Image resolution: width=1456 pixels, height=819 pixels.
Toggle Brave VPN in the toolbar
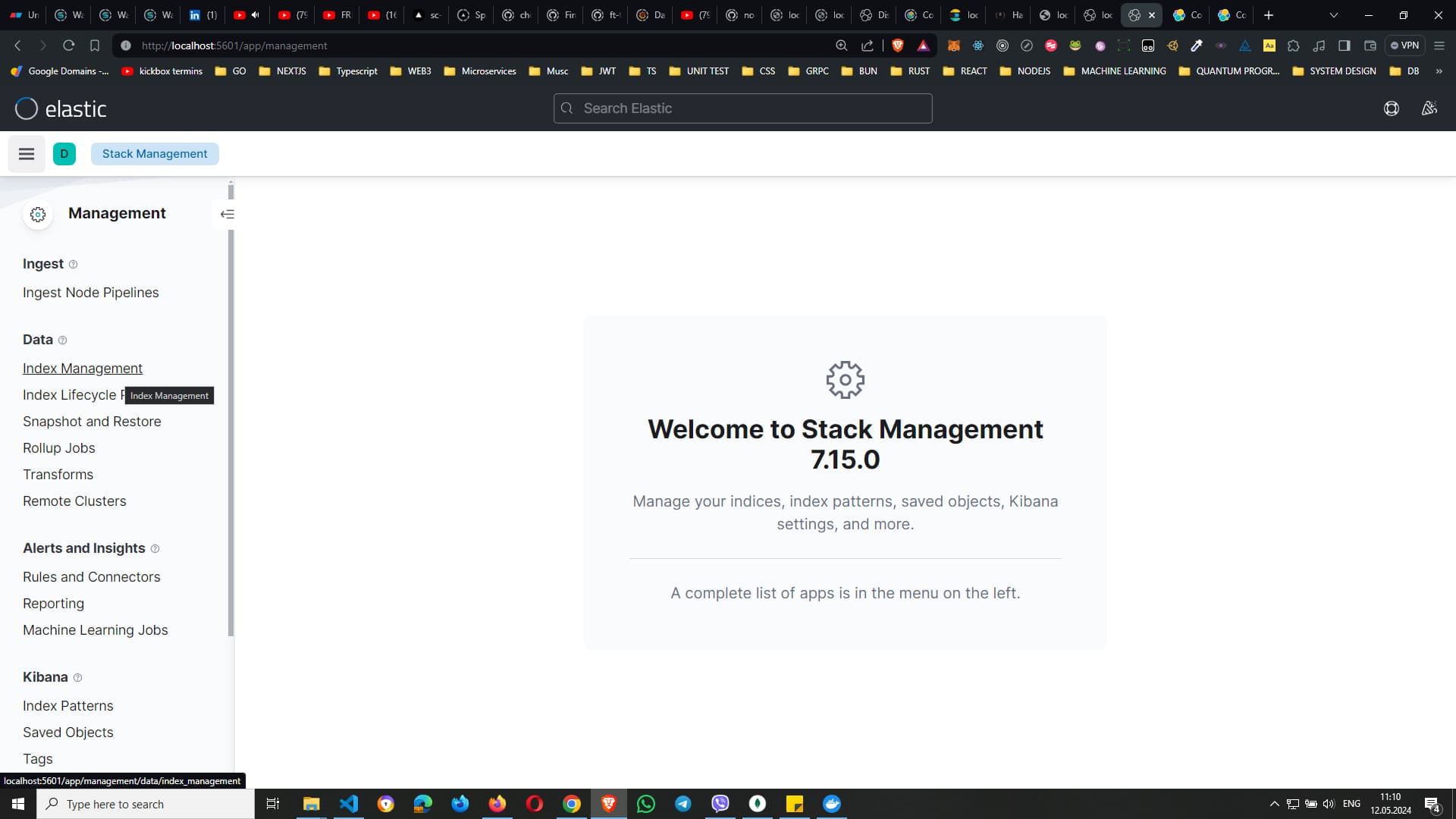[1405, 45]
